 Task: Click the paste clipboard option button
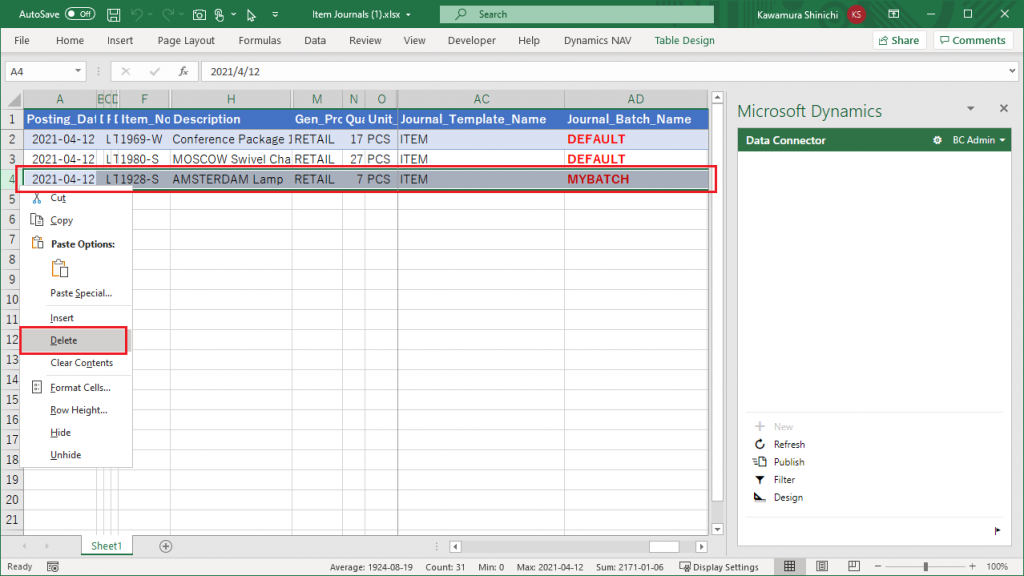(x=59, y=268)
